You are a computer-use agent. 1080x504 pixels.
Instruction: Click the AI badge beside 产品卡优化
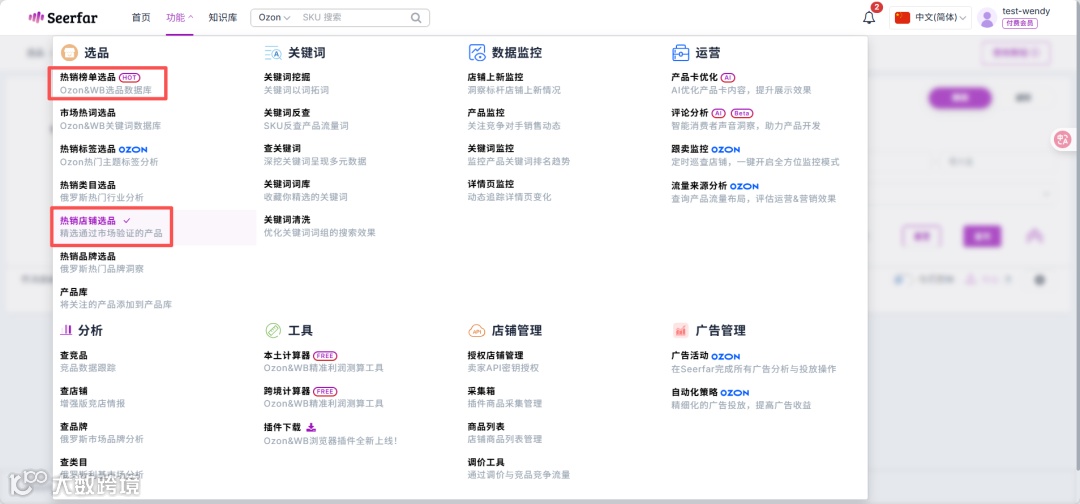[728, 77]
